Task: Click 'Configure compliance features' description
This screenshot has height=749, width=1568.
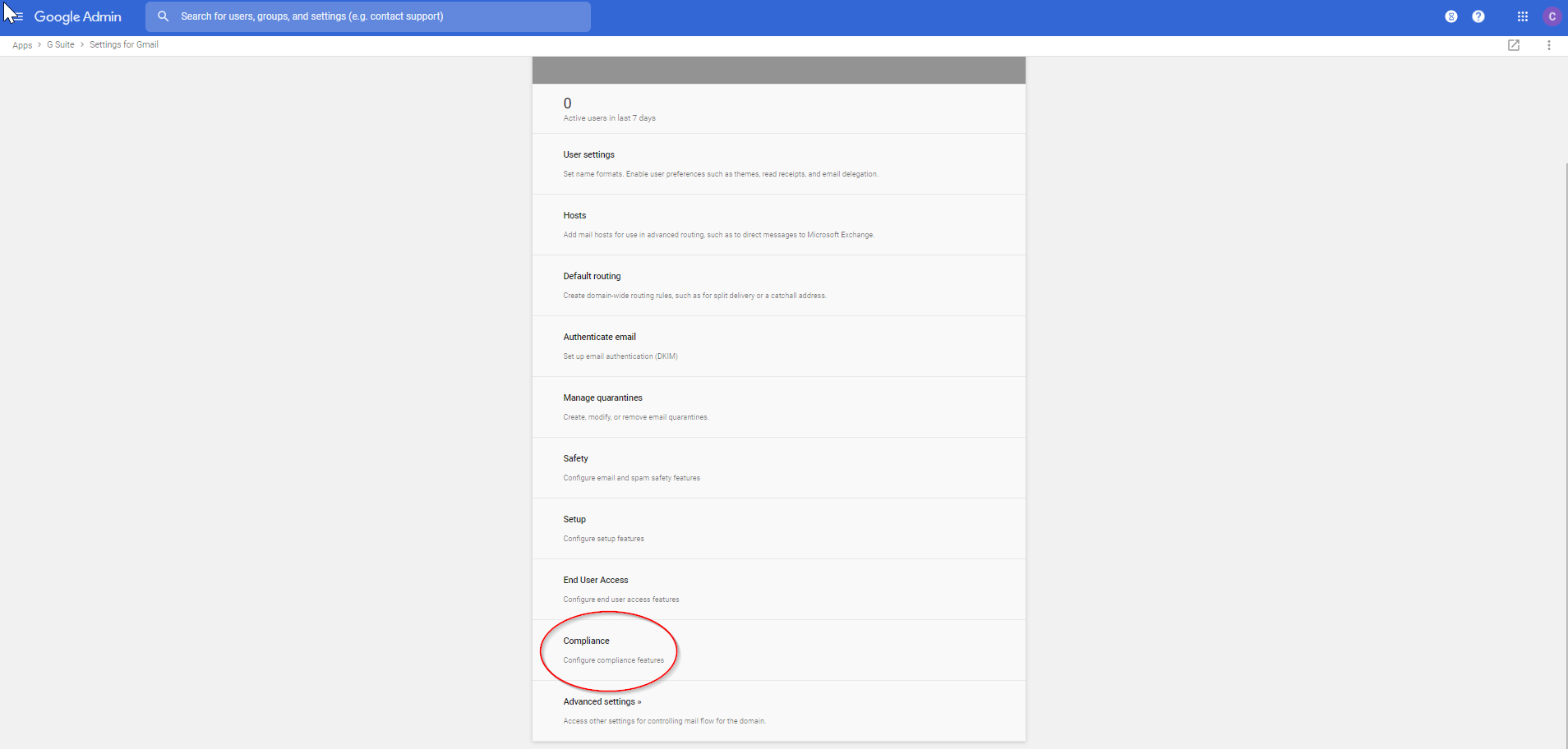Action: click(614, 660)
